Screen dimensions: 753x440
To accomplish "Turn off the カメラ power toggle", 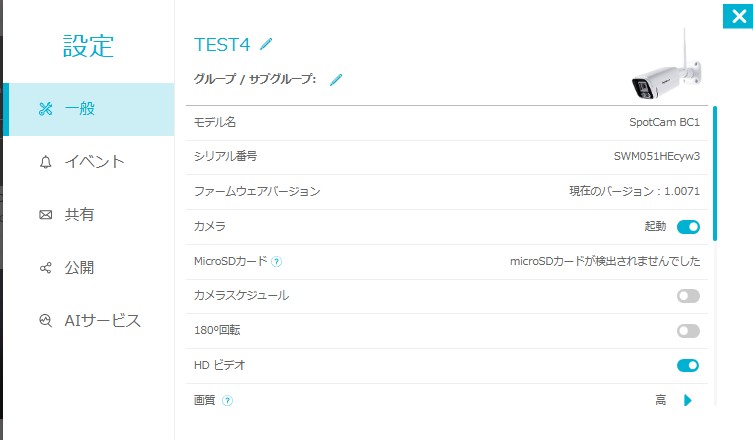I will coord(688,227).
